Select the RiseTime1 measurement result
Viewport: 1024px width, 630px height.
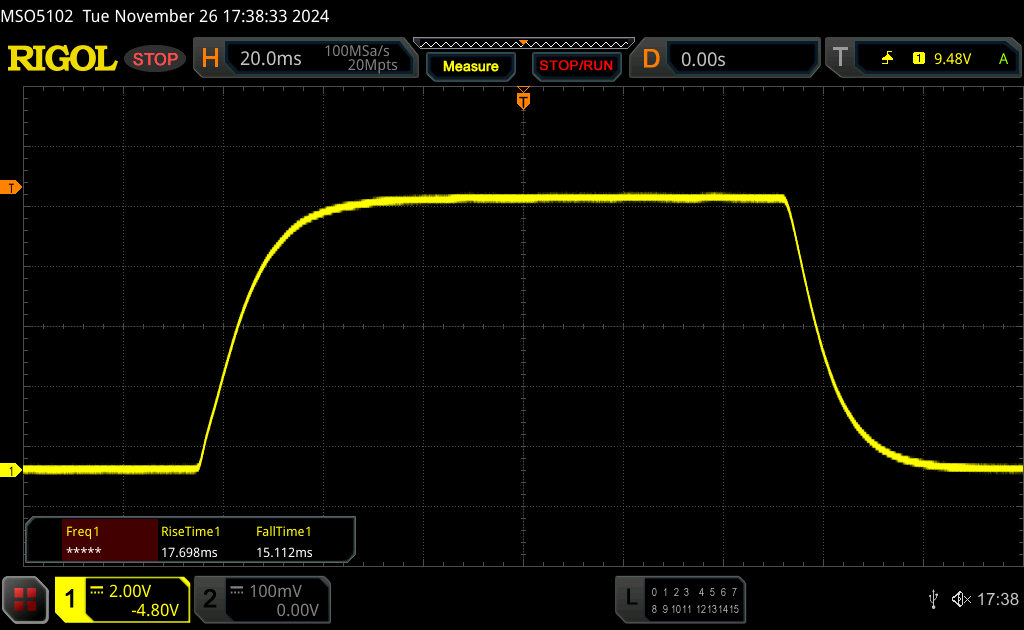[x=190, y=541]
